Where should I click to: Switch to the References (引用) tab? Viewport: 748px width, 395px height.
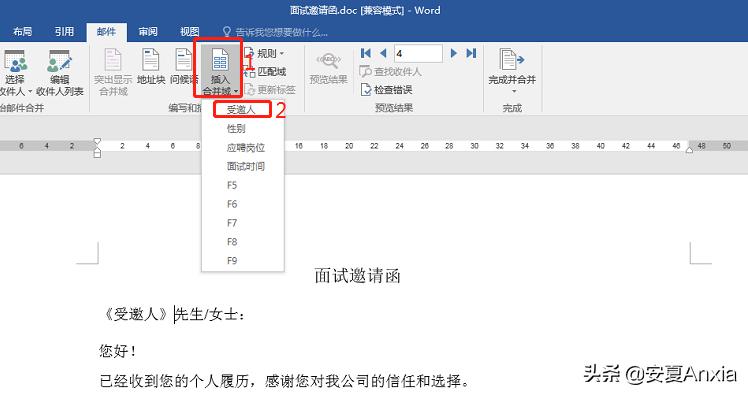pyautogui.click(x=64, y=32)
